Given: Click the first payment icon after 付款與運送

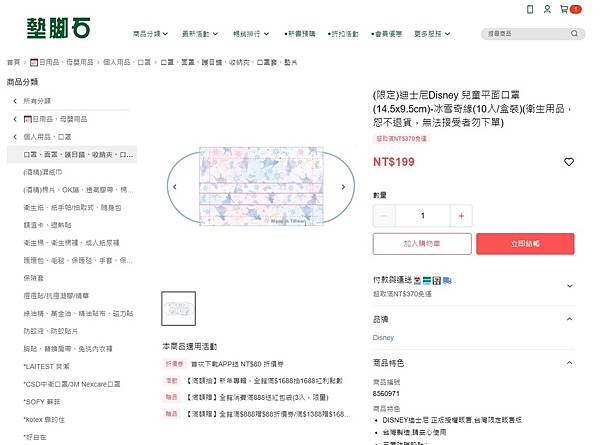Looking at the screenshot, I should pyautogui.click(x=417, y=280).
